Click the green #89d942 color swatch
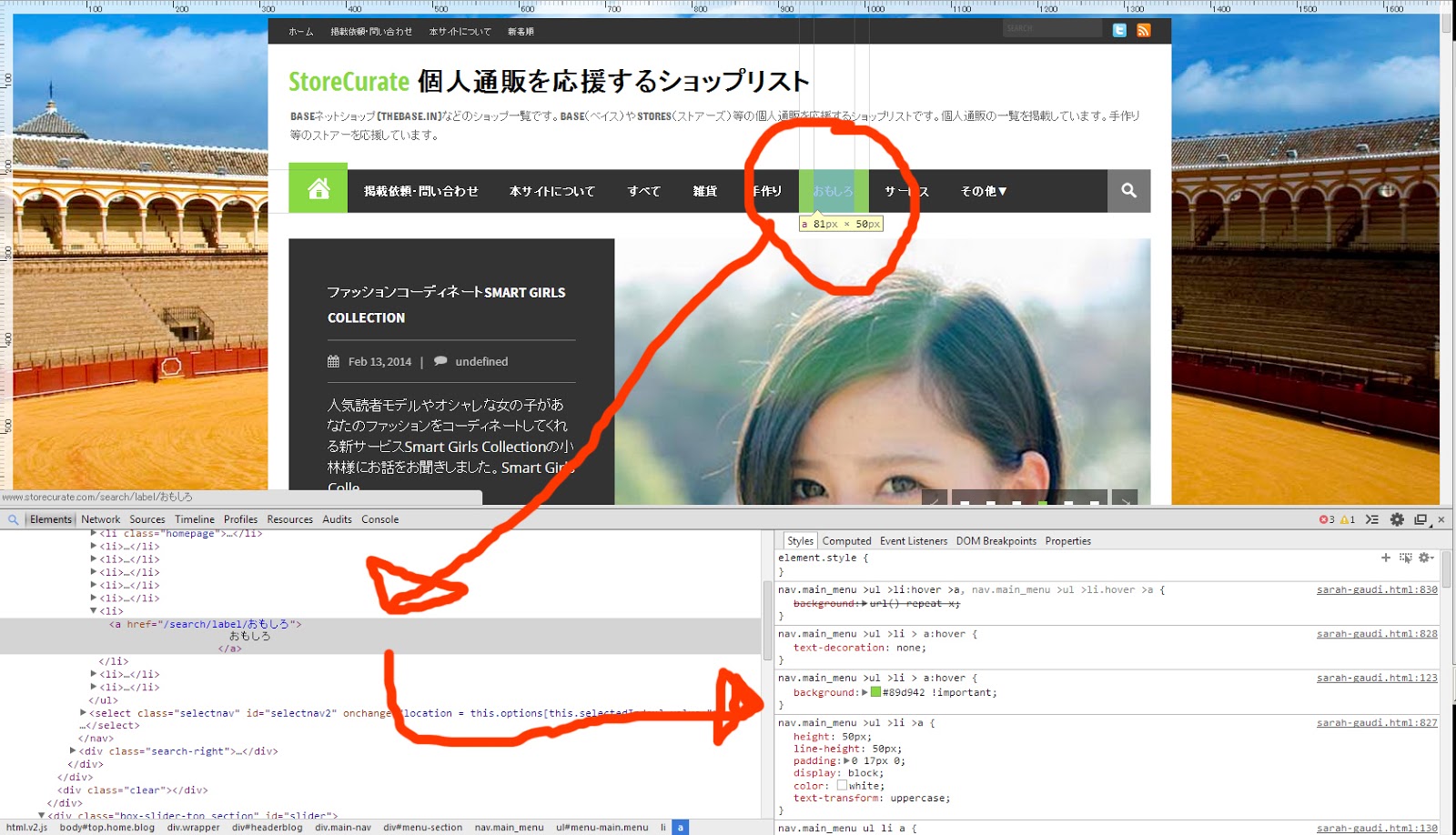 tap(875, 692)
